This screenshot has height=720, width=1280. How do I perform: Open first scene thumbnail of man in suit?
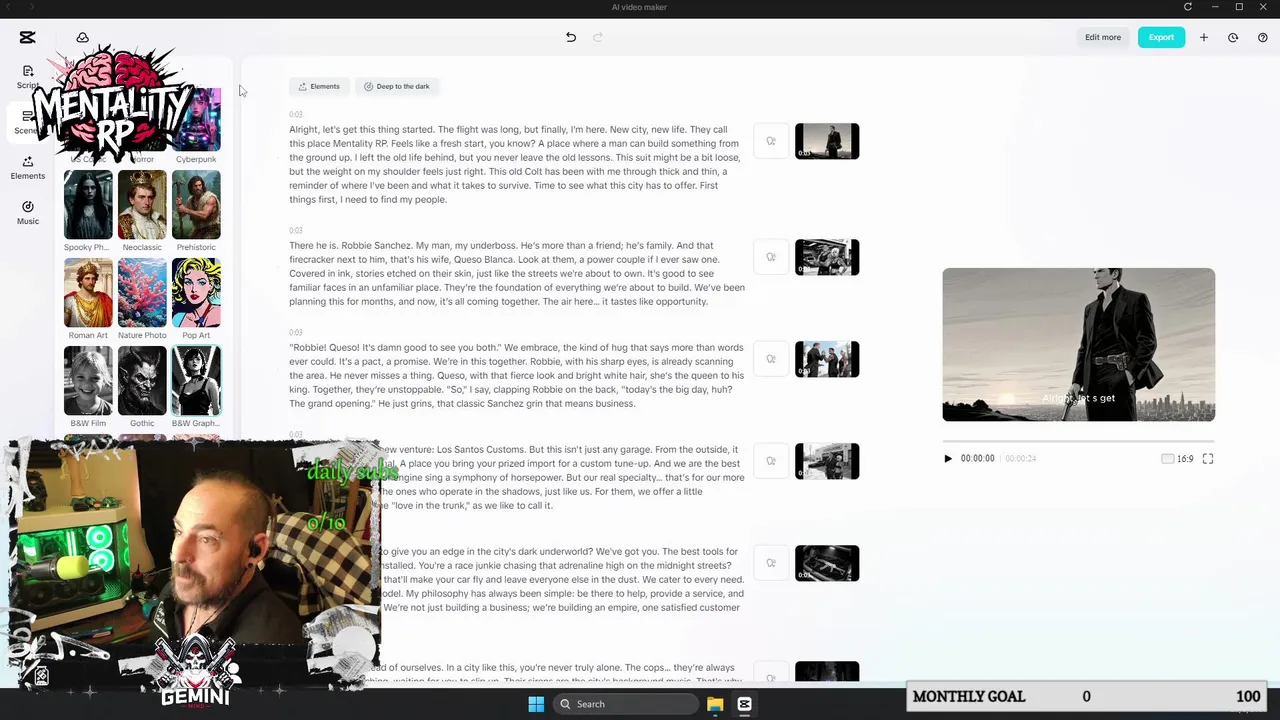pos(827,141)
